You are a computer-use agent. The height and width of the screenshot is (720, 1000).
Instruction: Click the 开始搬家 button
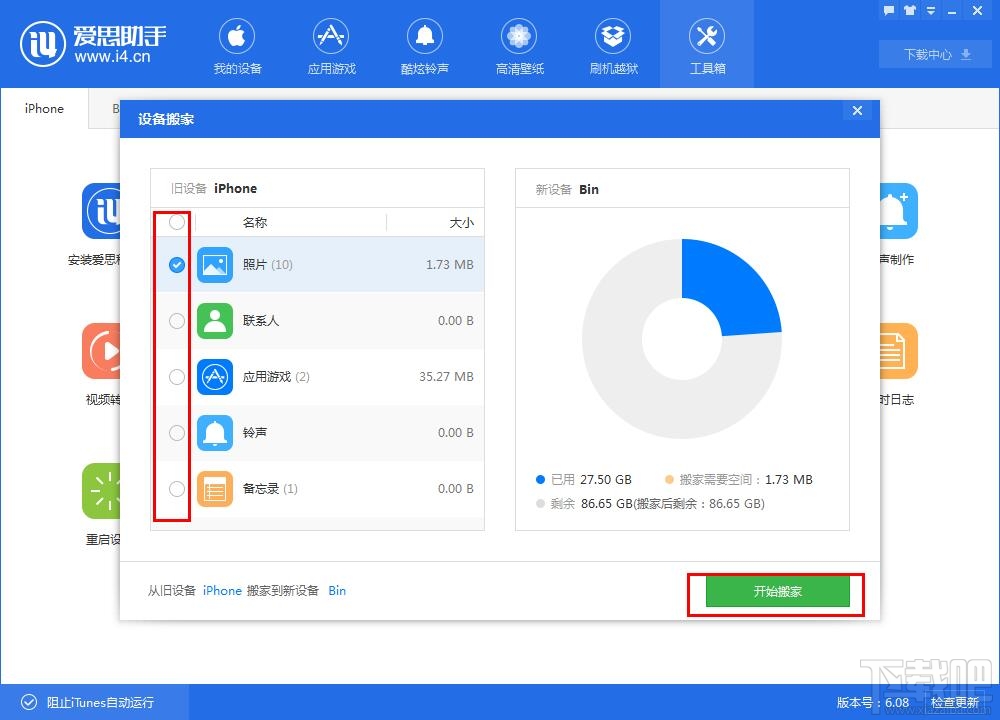[777, 591]
